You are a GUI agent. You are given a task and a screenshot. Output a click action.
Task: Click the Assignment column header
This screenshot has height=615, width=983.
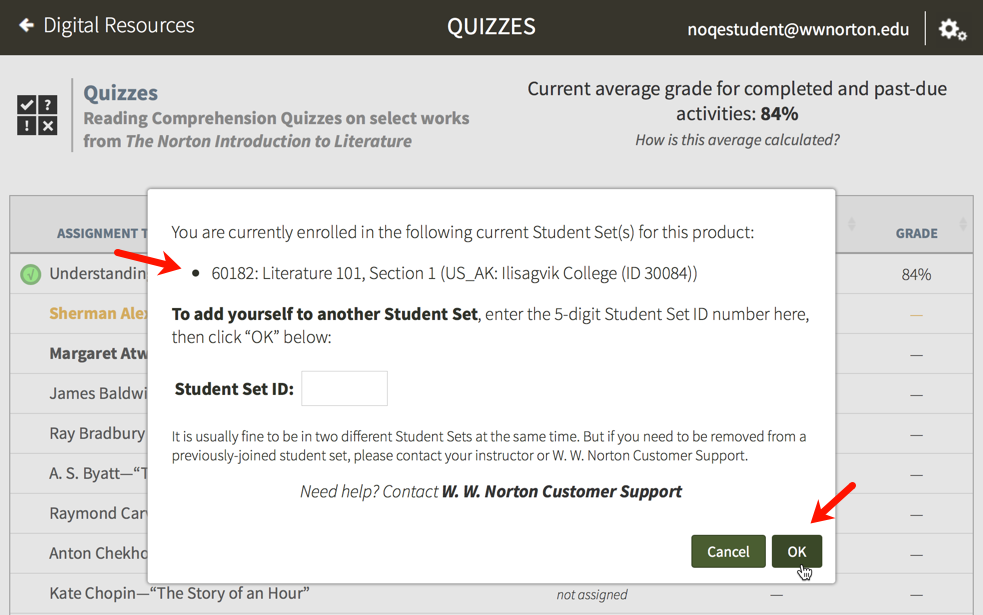pos(100,233)
